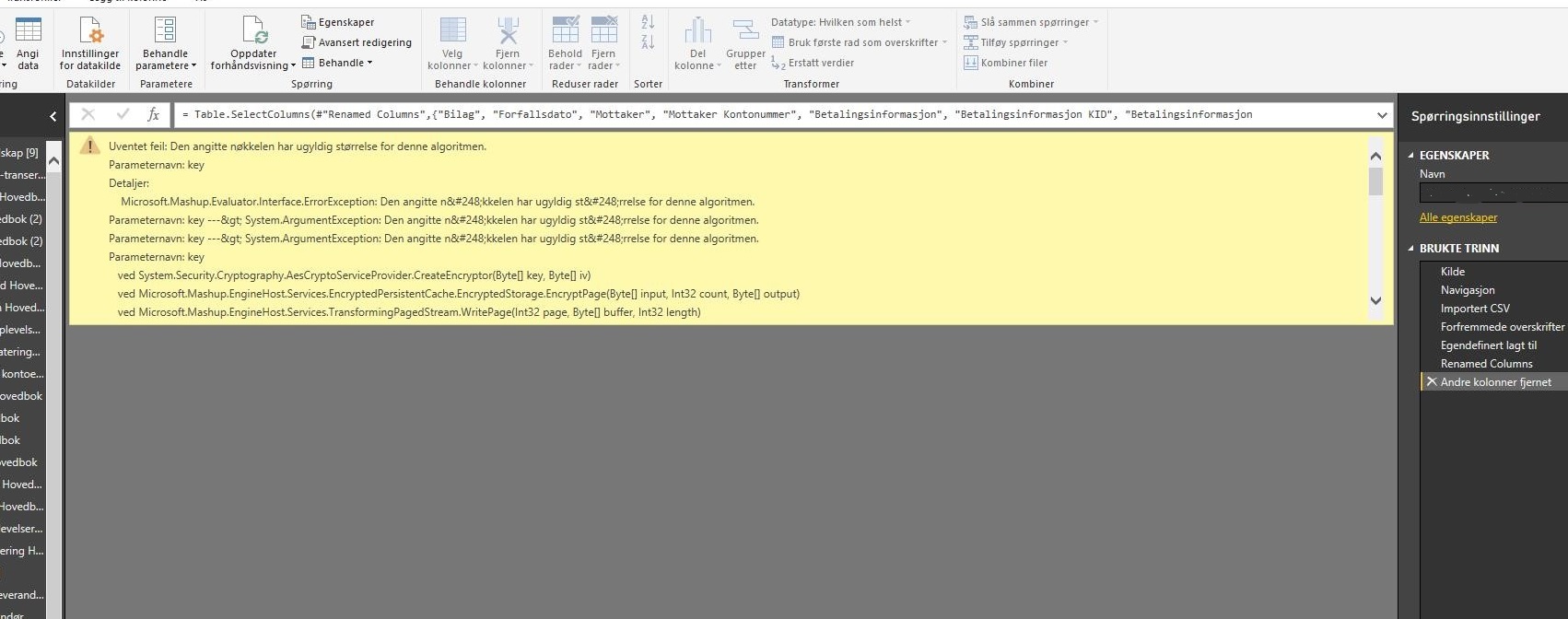Cancel formula edit with X icon
Screen dimensions: 1568x619
[88, 114]
